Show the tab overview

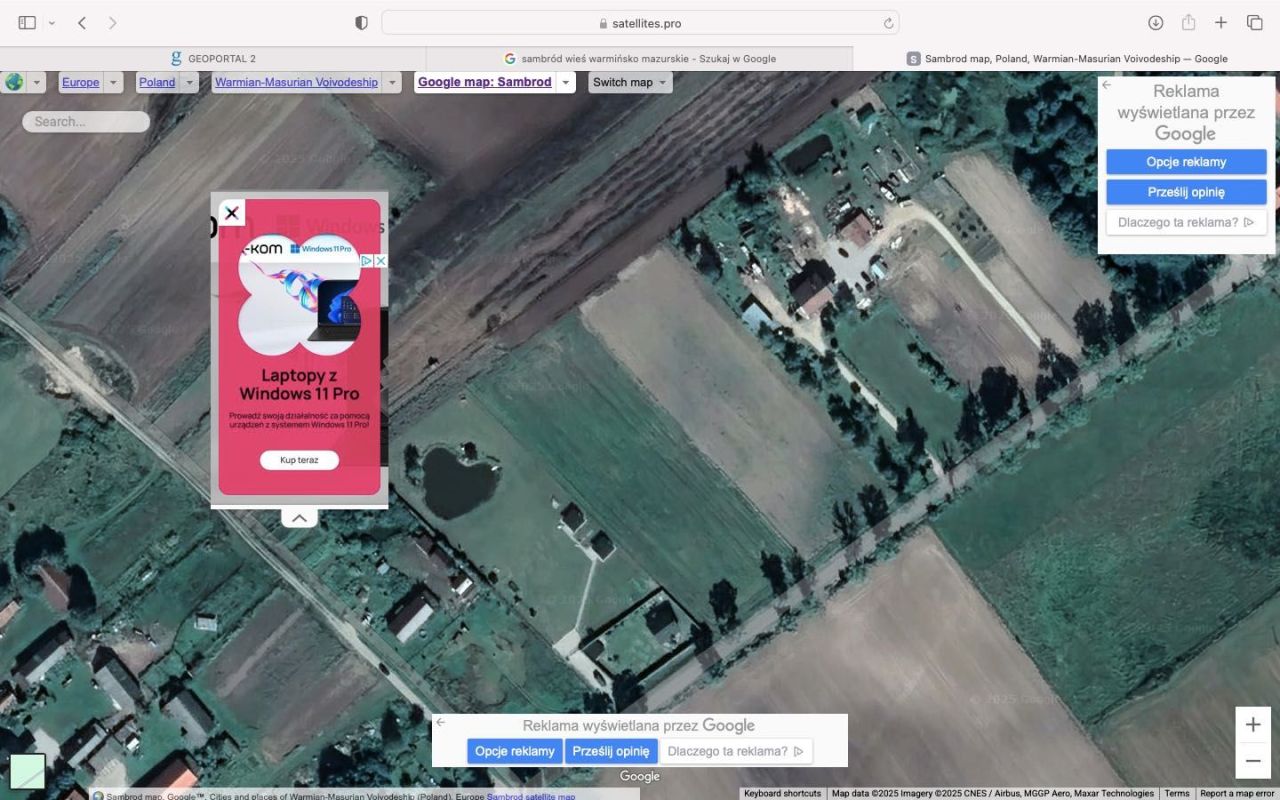[1254, 22]
